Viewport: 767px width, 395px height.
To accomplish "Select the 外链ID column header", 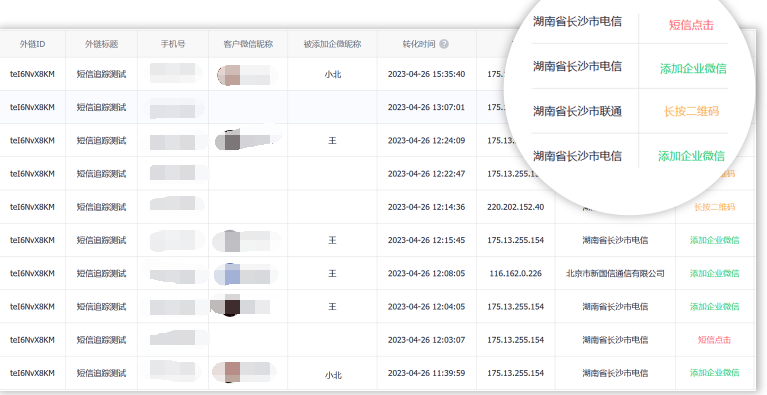I will coord(32,44).
